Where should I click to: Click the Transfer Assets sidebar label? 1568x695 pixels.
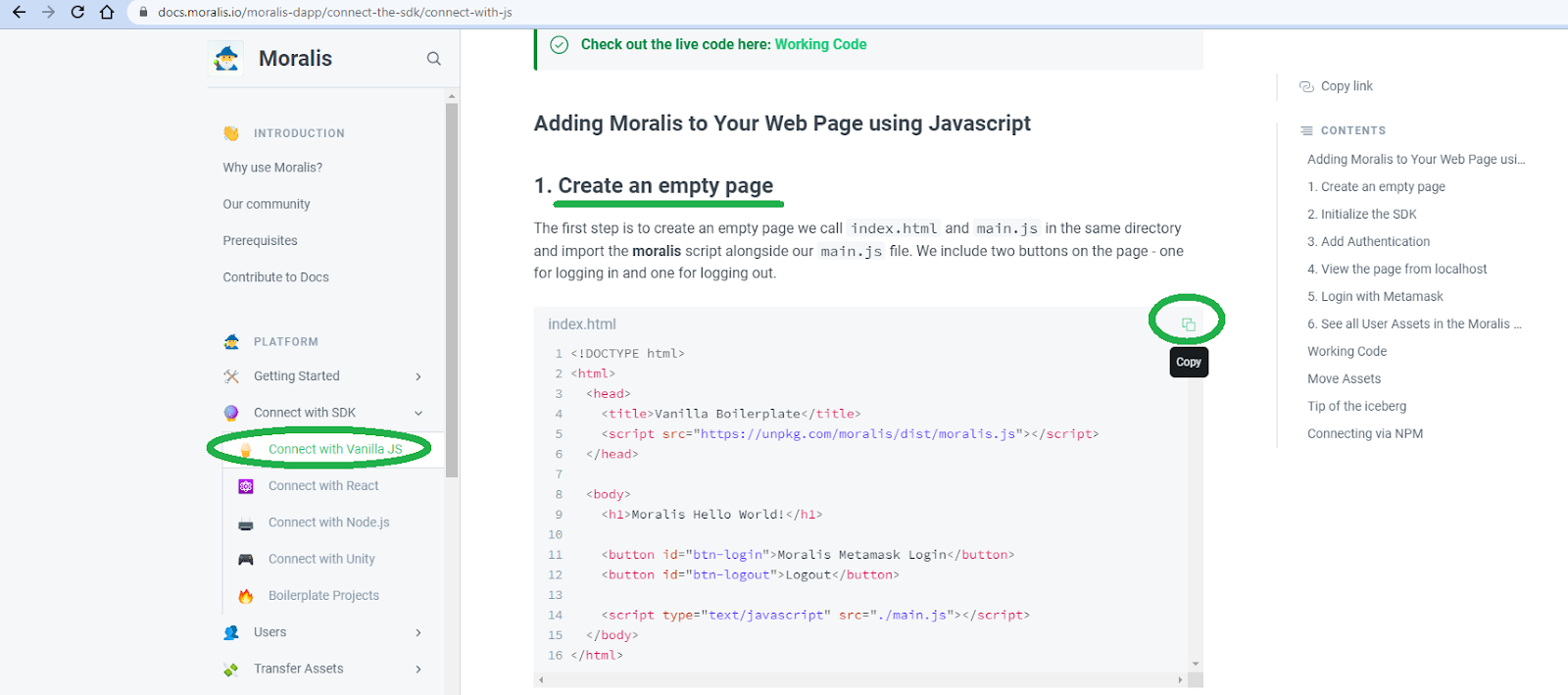click(299, 670)
